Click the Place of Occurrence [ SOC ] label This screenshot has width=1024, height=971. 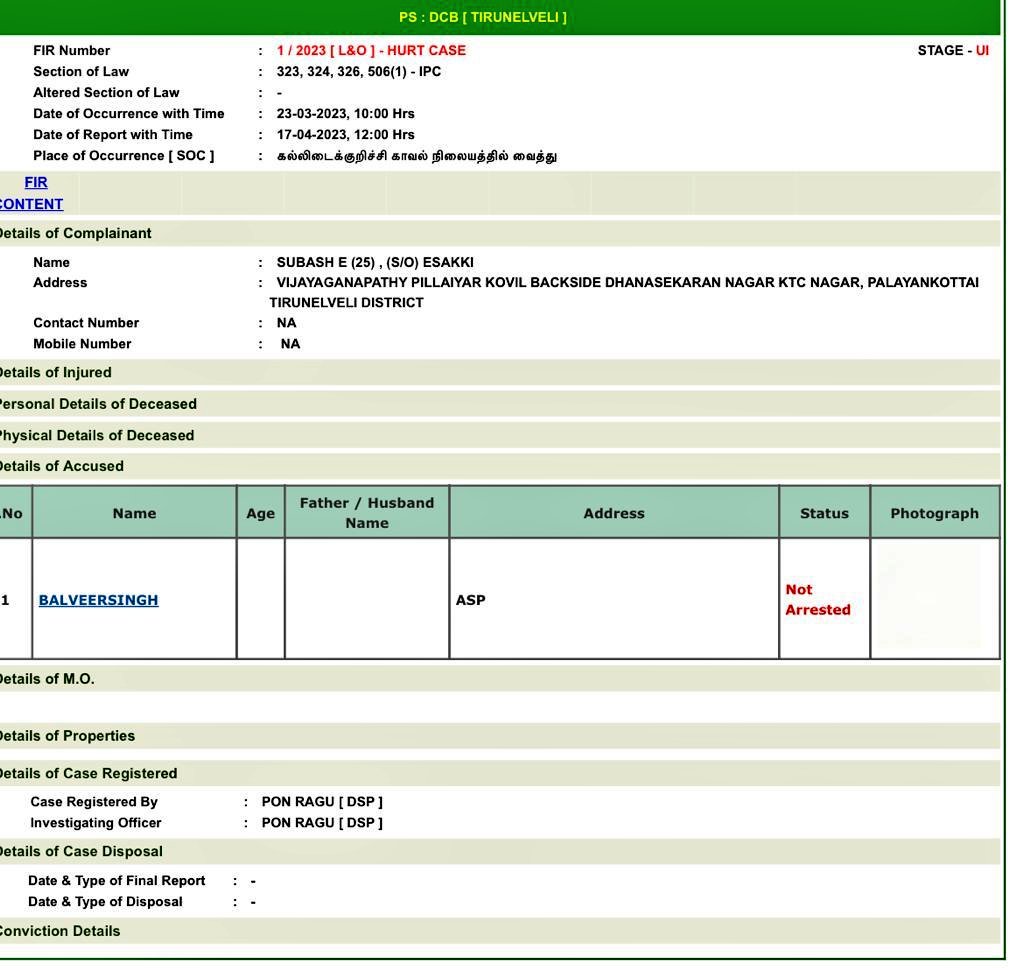pos(123,155)
